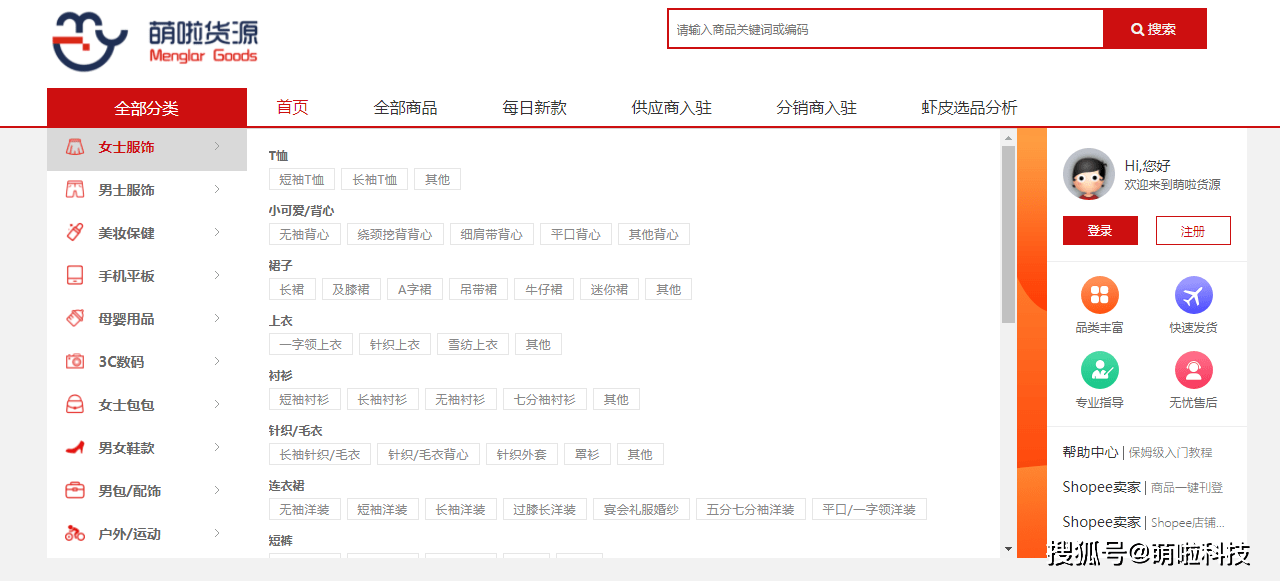The width and height of the screenshot is (1280, 581).
Task: Expand the 女士包包 submenu chevron
Action: (x=217, y=405)
